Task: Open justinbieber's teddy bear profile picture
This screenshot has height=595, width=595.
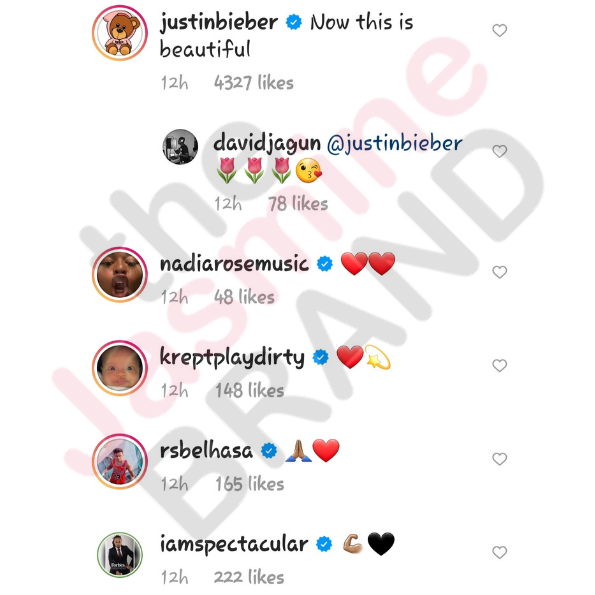Action: (x=120, y=33)
